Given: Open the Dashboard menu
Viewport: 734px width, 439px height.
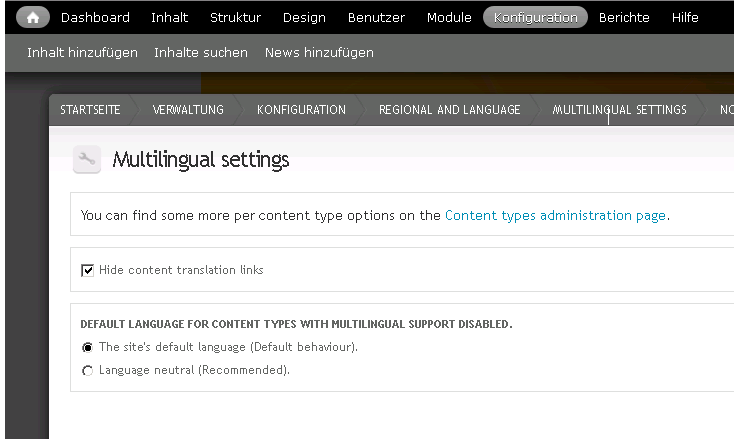Looking at the screenshot, I should [95, 17].
